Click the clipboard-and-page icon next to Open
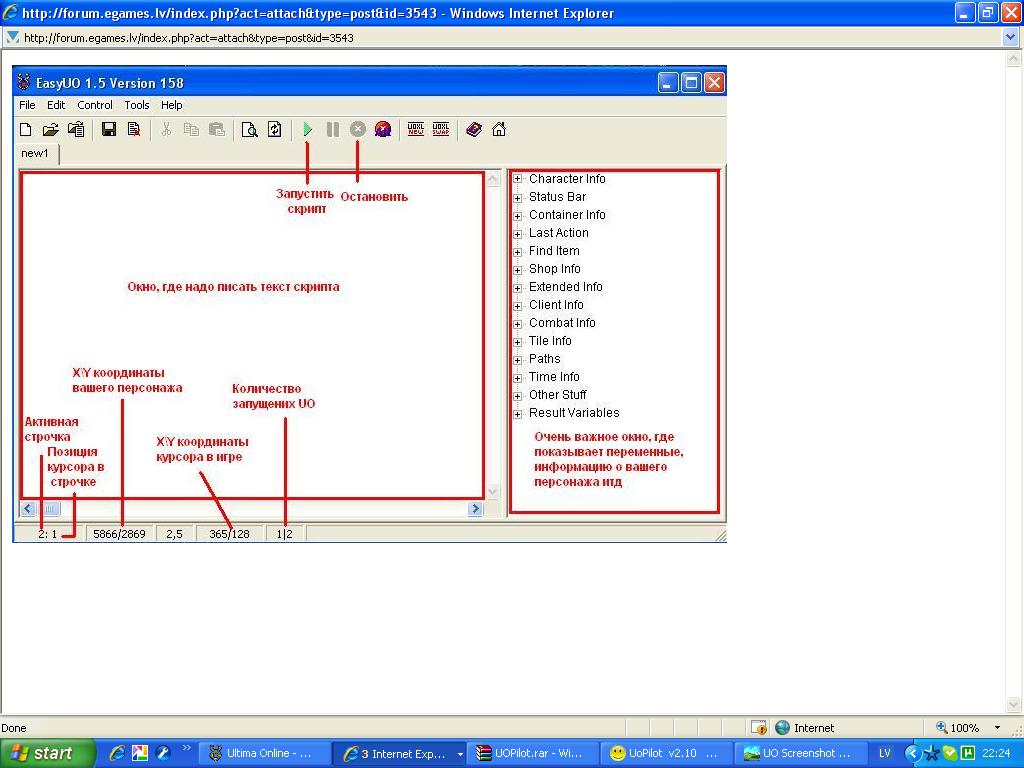This screenshot has height=768, width=1024. point(76,129)
